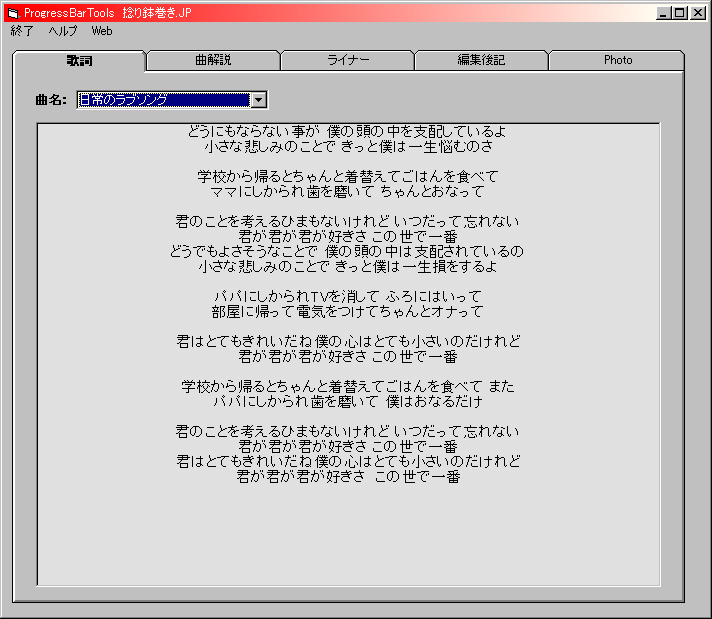Select the 歌詞 tab
The image size is (712, 619).
(x=79, y=60)
